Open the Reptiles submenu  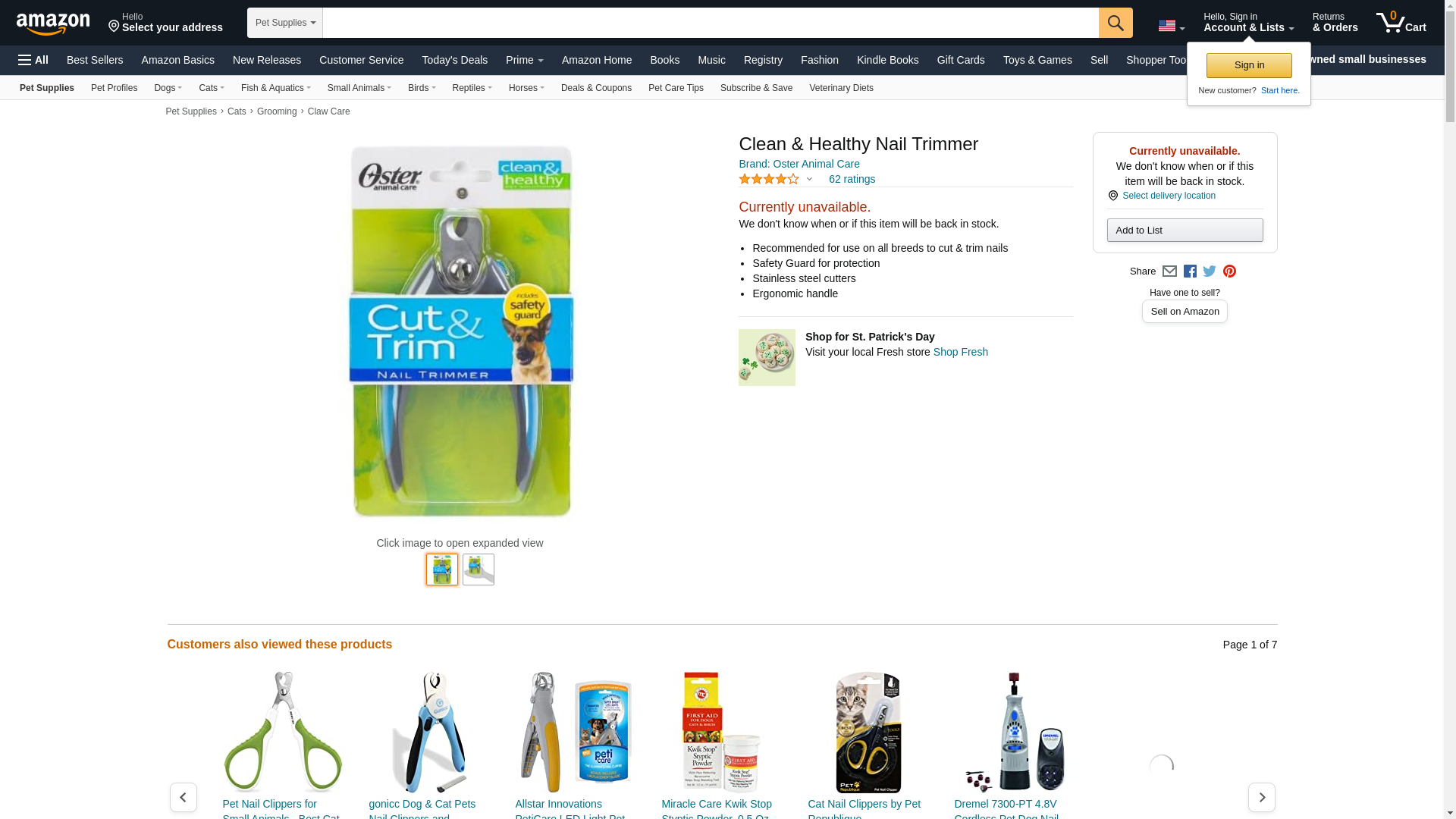pyautogui.click(x=472, y=88)
